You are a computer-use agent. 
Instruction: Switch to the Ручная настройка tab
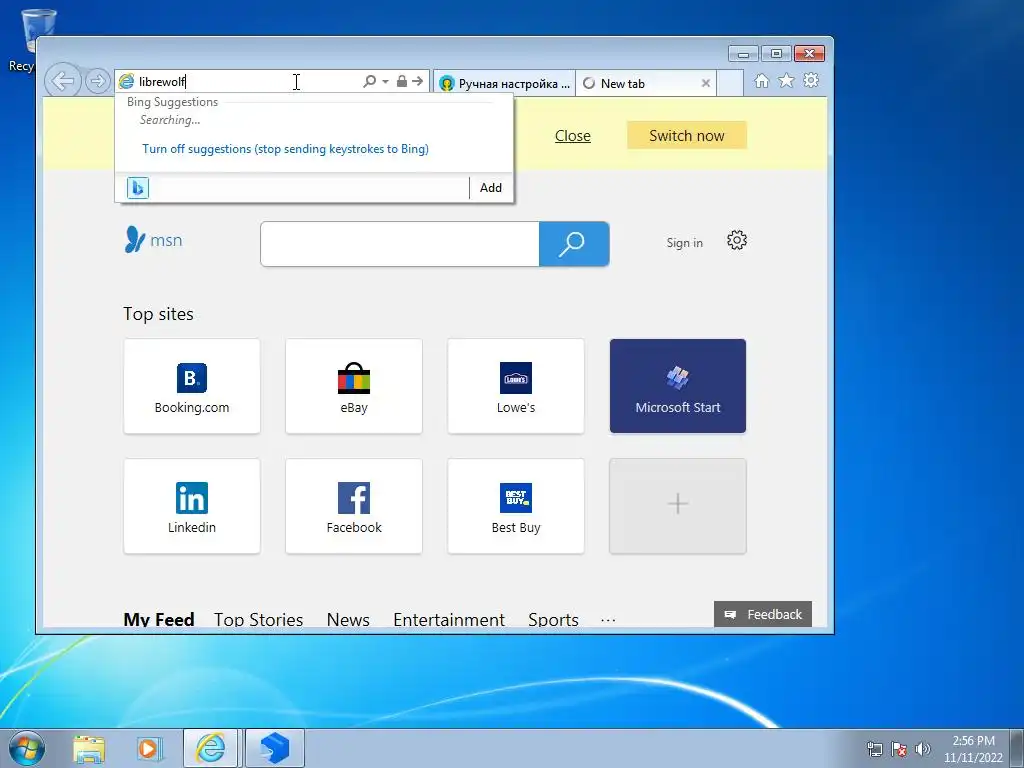[x=504, y=84]
